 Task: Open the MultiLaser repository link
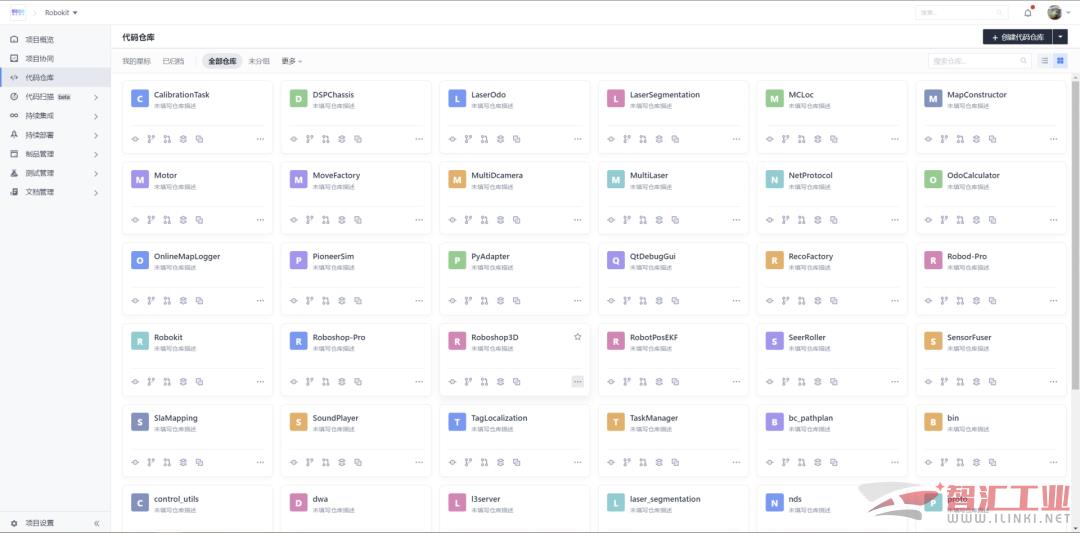pos(649,176)
